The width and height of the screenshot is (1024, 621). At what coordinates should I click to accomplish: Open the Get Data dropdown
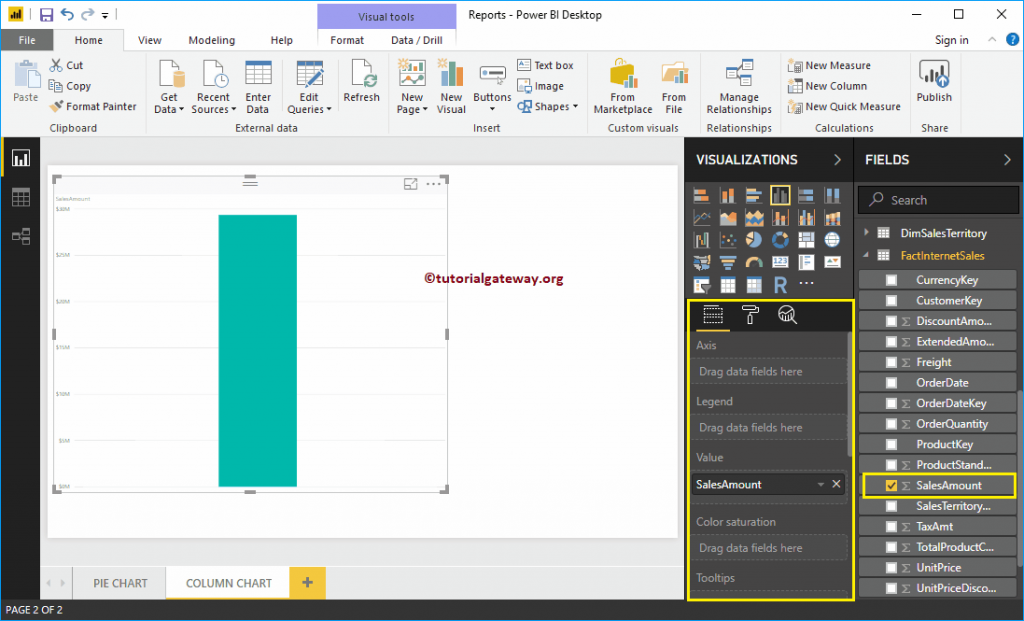click(x=169, y=86)
